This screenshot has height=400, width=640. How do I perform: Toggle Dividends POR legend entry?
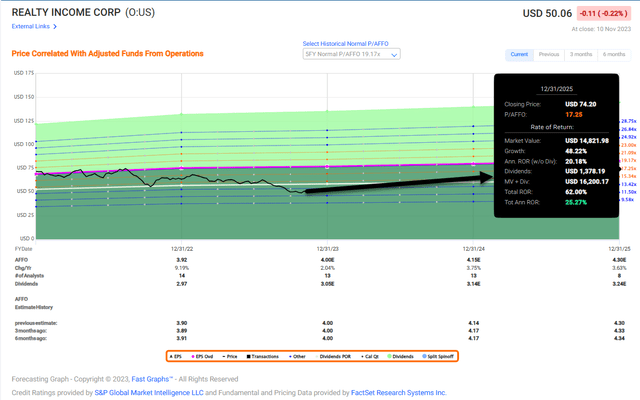click(333, 356)
